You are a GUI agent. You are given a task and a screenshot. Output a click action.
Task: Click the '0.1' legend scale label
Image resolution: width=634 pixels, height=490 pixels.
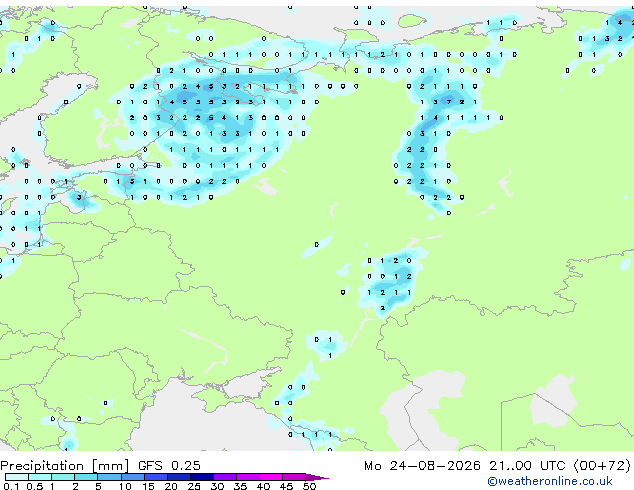(11, 486)
